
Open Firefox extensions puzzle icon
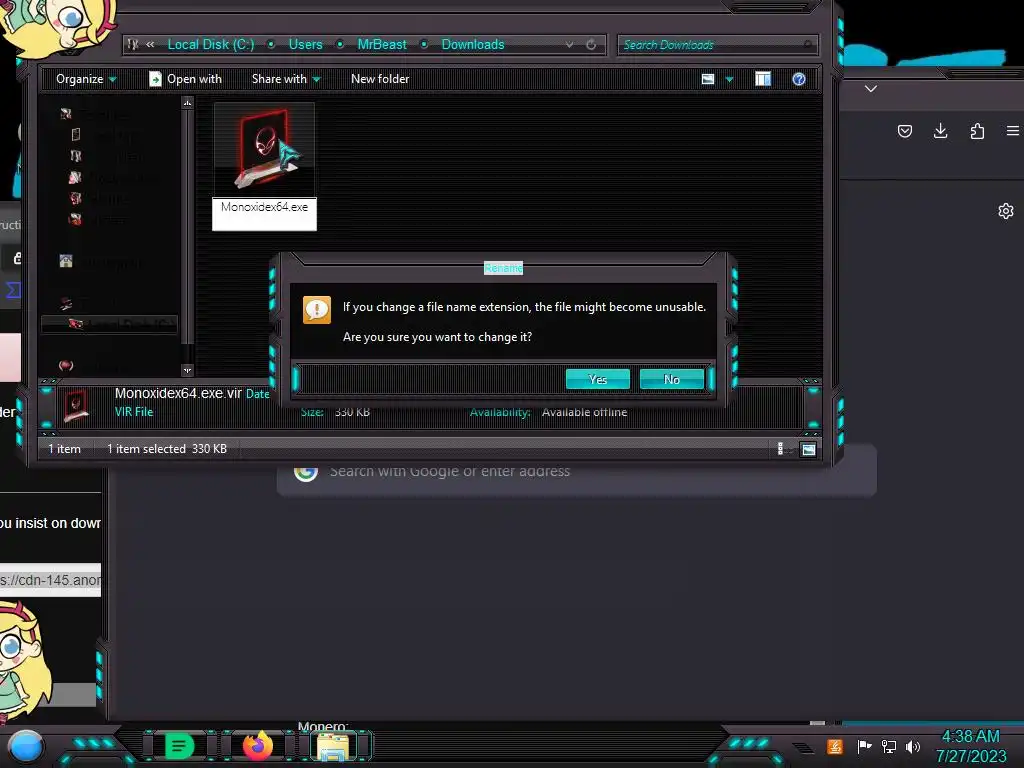point(977,131)
